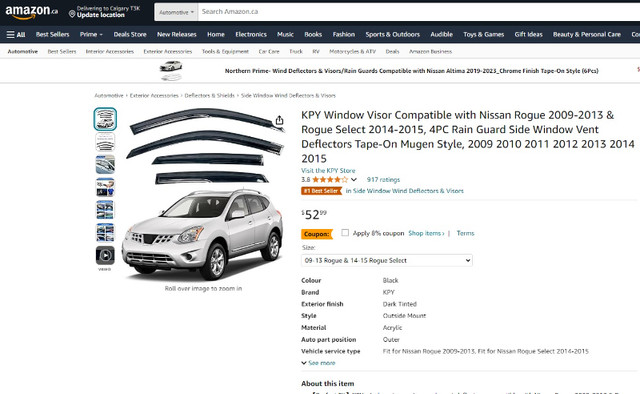Open Electronics in navigation bar
Screen dimensions: 640x394
[x=251, y=35]
